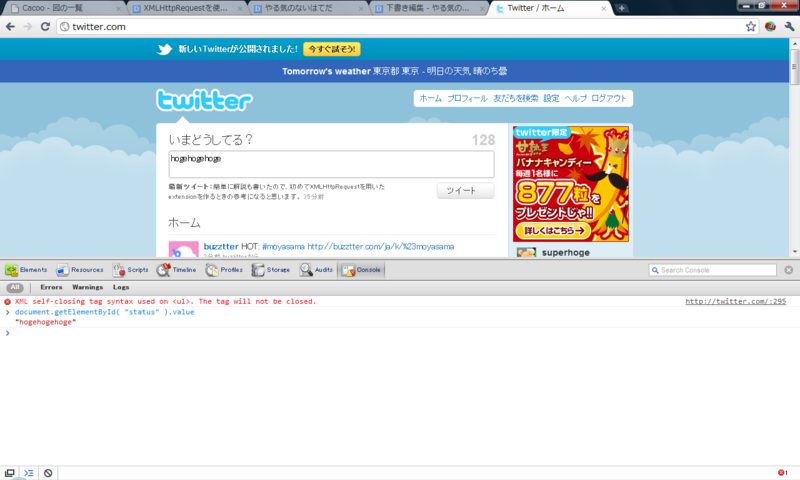800x480 pixels.
Task: Click the "hogehogehoge" console output
Action: (45, 322)
